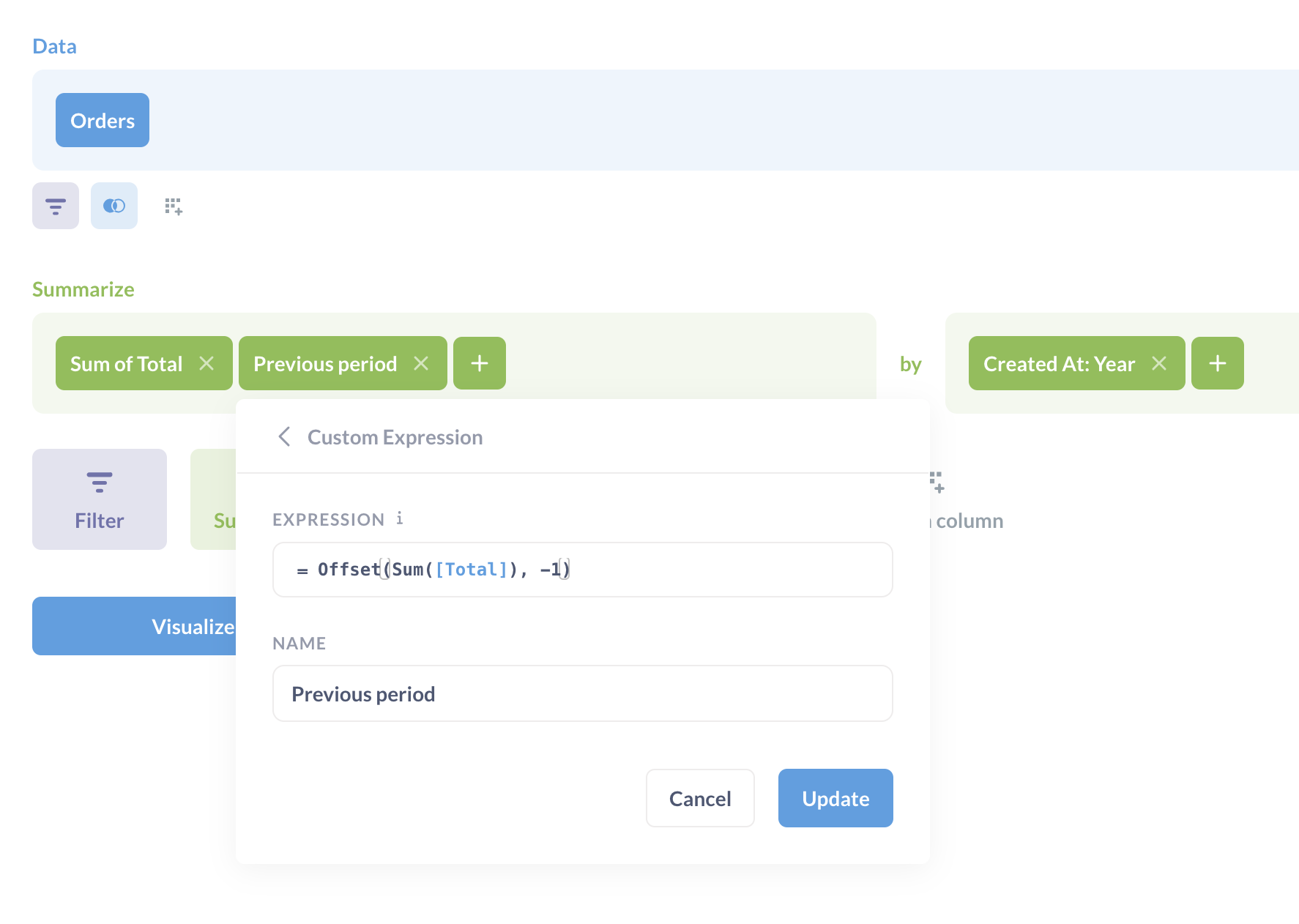Add another grouping with plus button
The image size is (1299, 924).
(1217, 363)
